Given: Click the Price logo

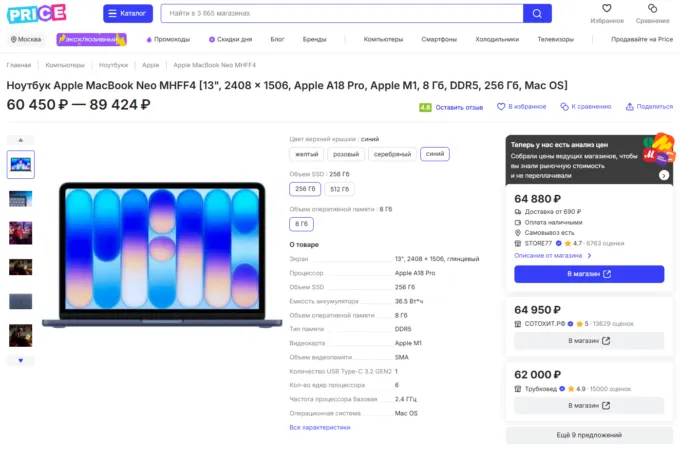Looking at the screenshot, I should tap(36, 13).
